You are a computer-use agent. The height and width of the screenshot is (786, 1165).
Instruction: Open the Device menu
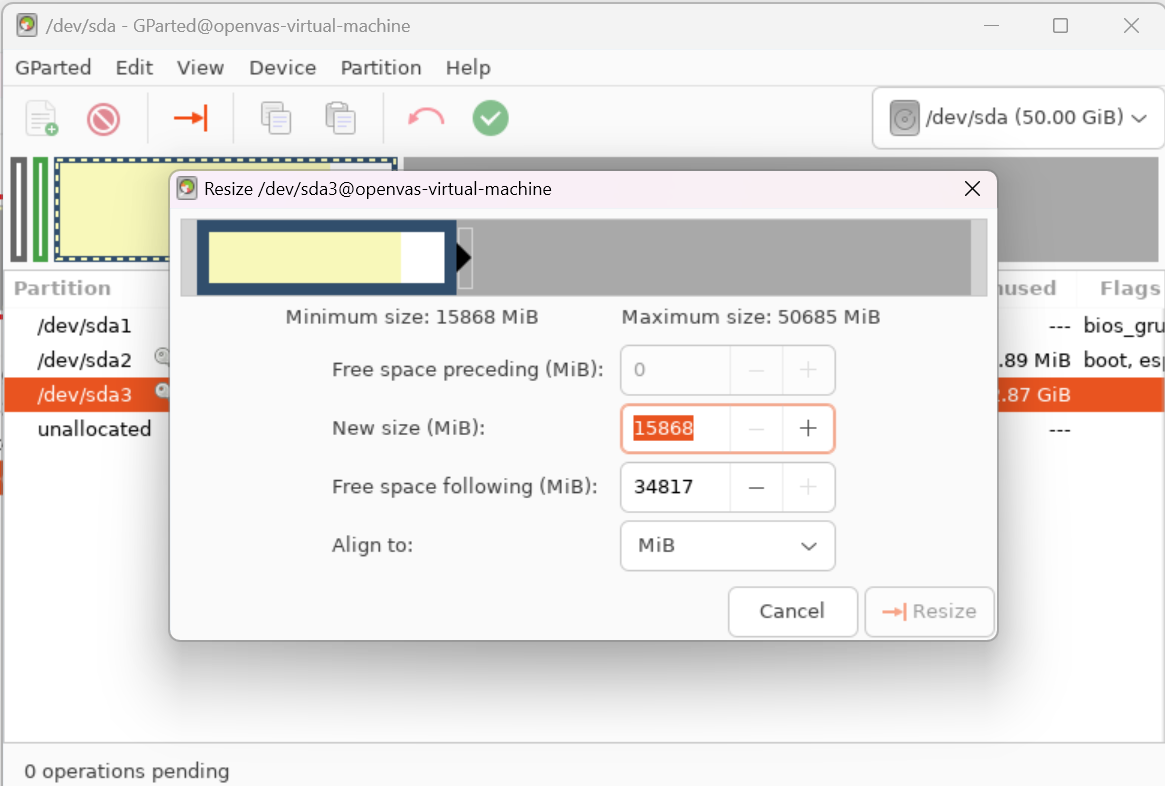pos(283,68)
